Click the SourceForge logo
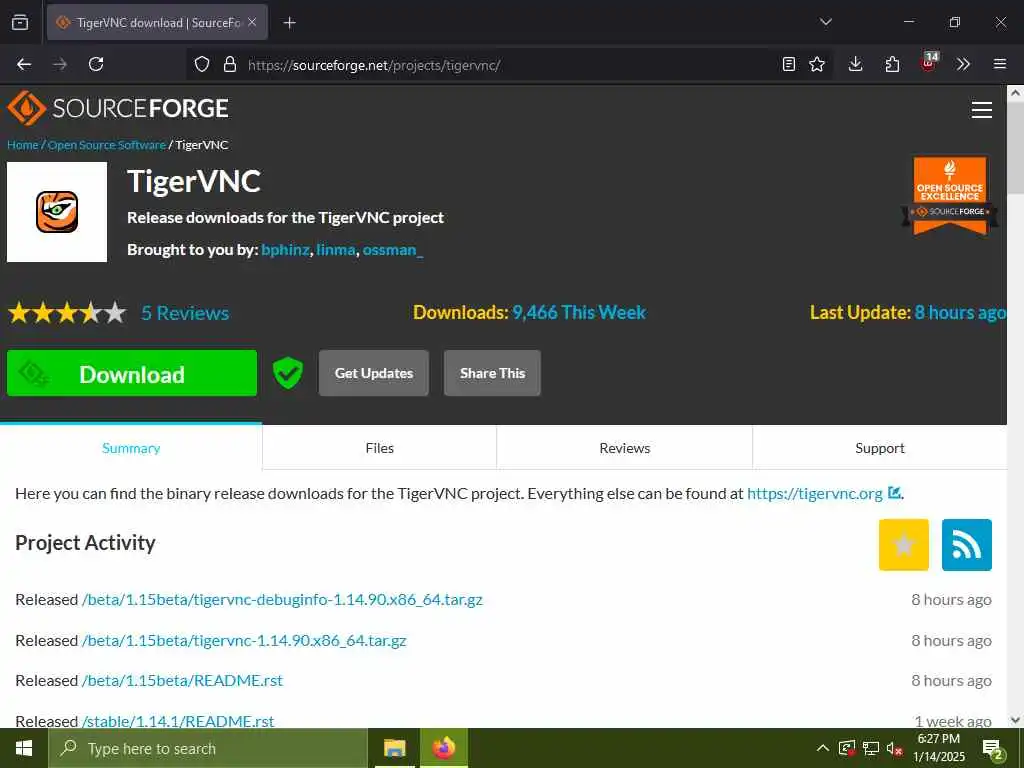The image size is (1024, 768). tap(118, 108)
